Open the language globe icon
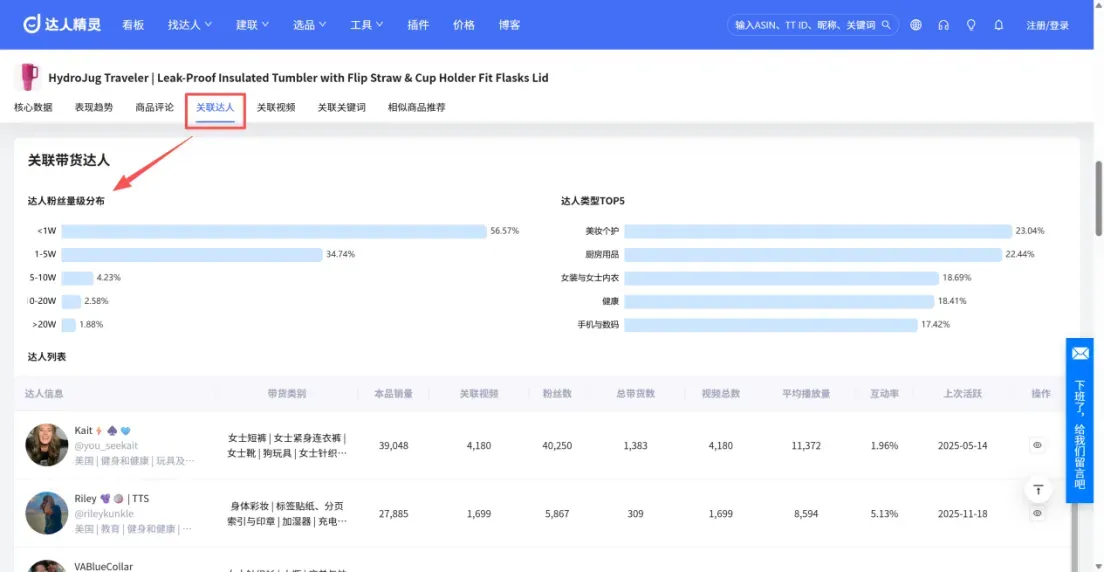 pyautogui.click(x=915, y=25)
